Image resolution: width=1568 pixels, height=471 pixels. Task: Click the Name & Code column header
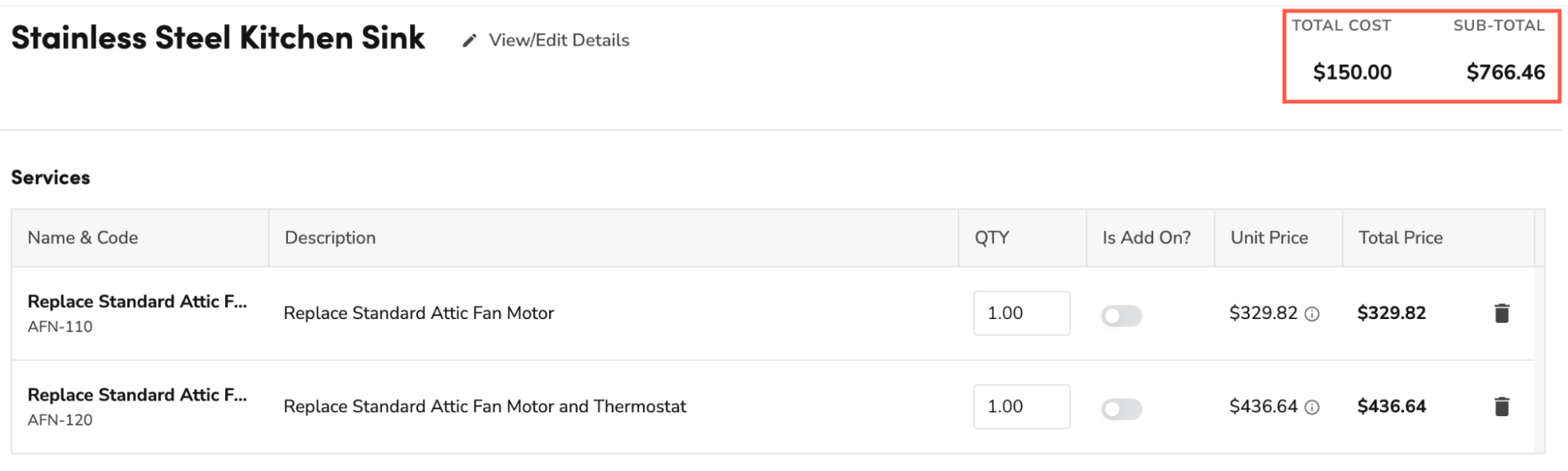[x=83, y=237]
